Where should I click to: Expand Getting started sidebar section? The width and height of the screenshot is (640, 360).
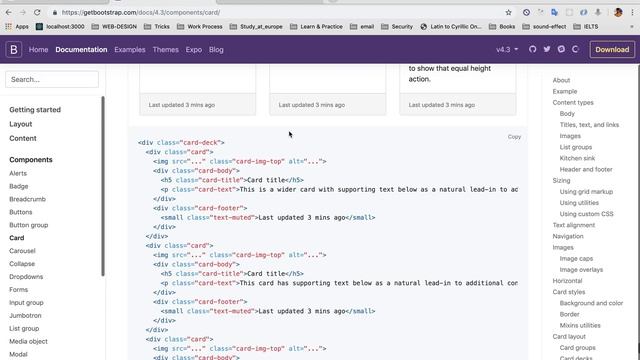(35, 110)
